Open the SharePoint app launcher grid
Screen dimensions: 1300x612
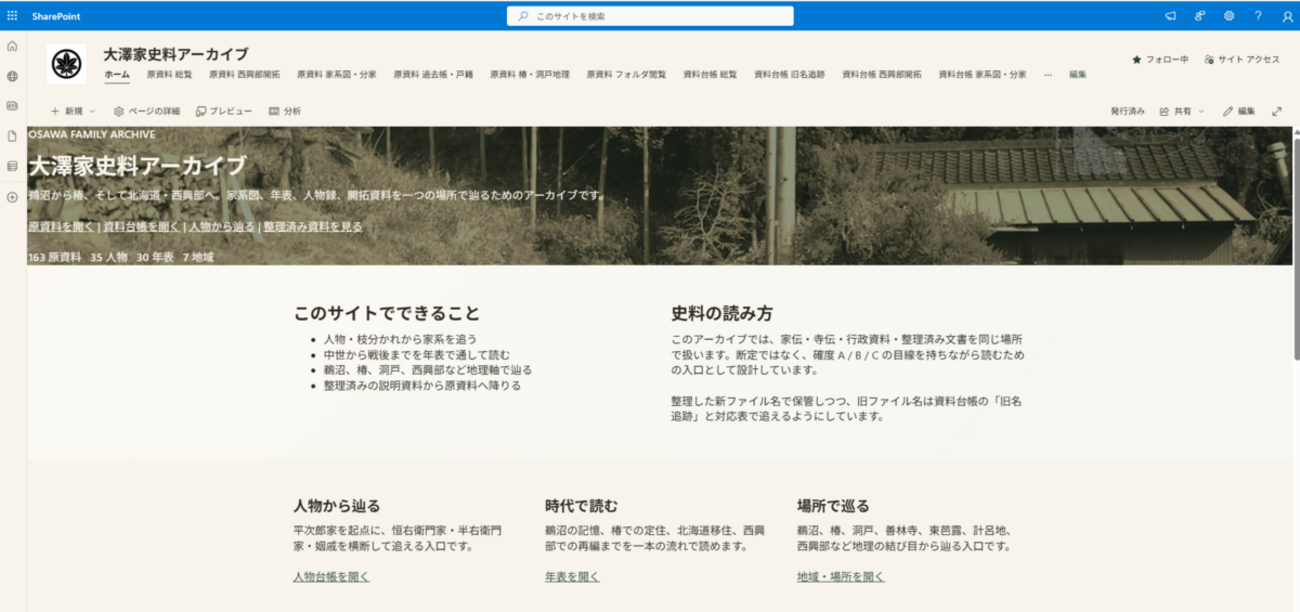[x=12, y=16]
